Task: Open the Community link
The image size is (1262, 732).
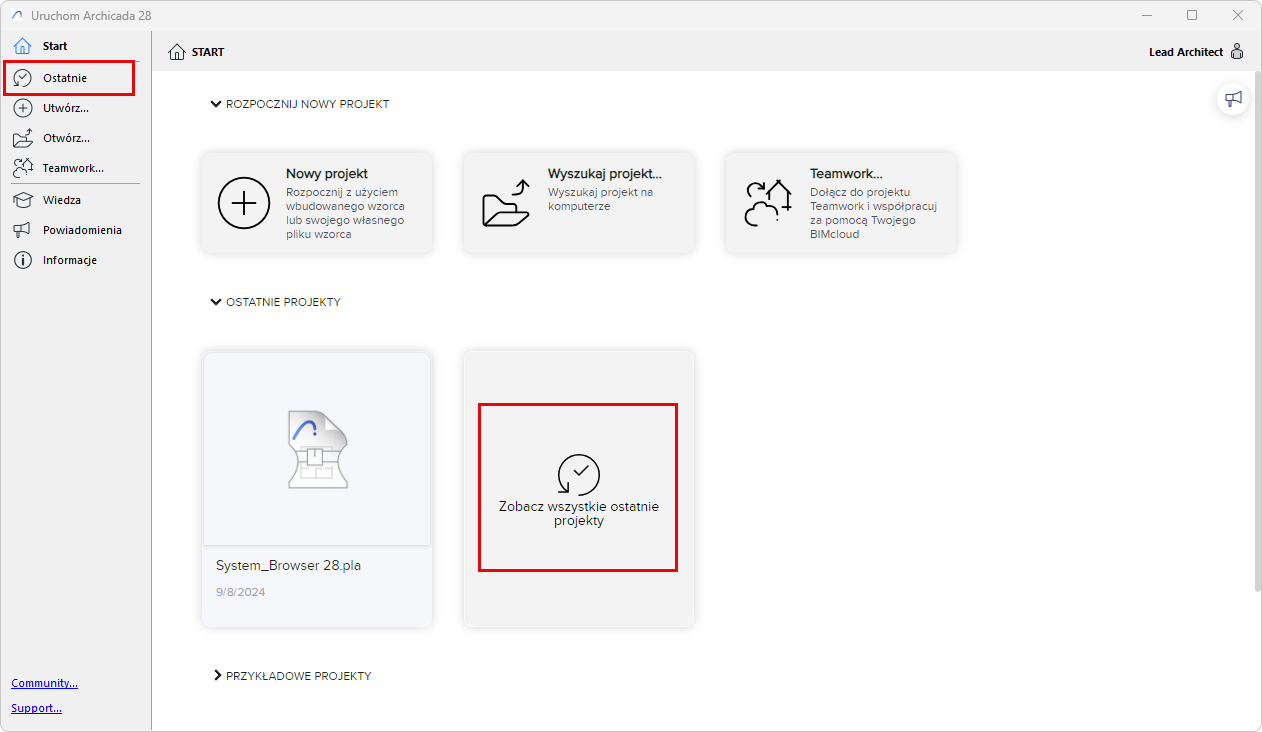Action: click(x=44, y=683)
